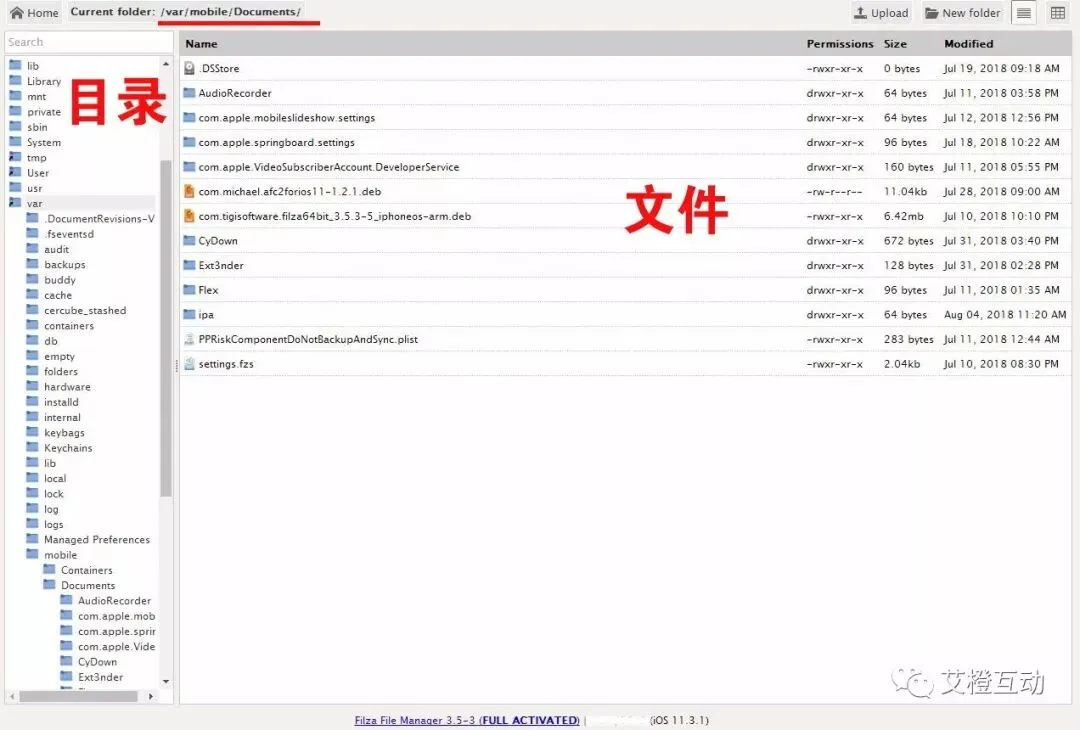The image size is (1080, 730).
Task: Open Managed Preferences folder in tree
Action: tap(97, 539)
